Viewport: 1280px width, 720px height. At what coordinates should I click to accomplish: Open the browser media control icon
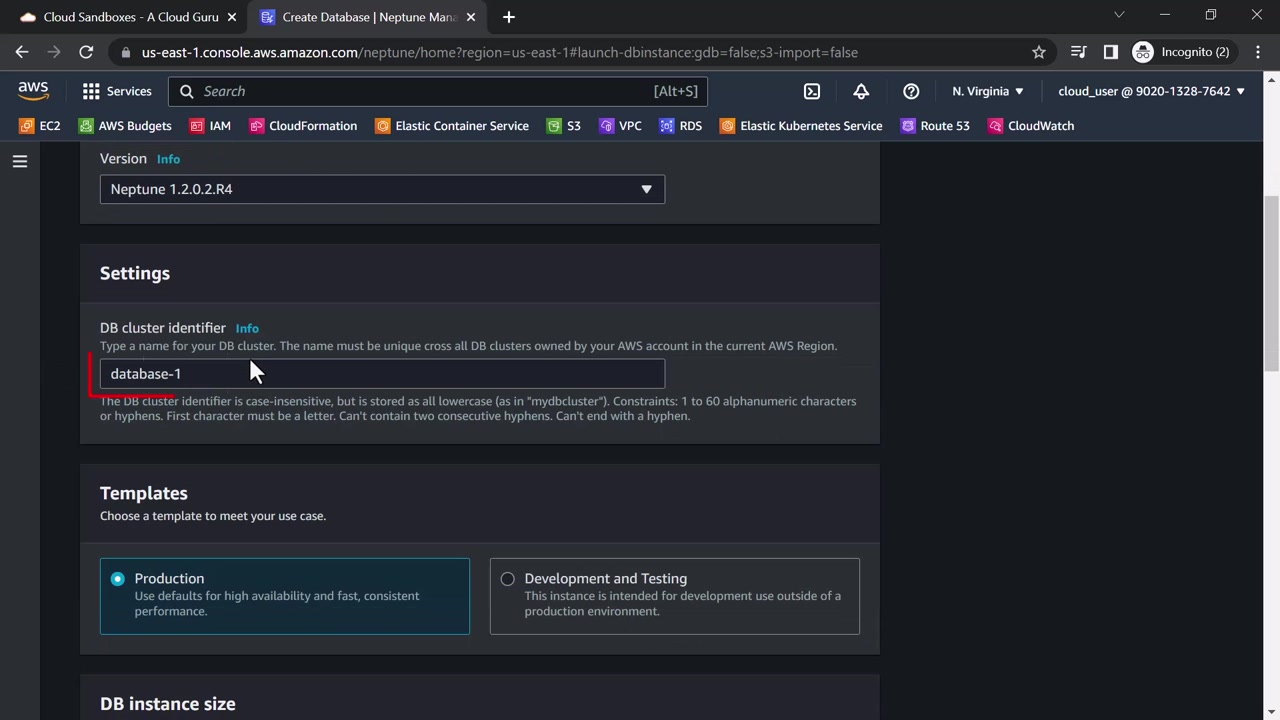coord(1078,52)
